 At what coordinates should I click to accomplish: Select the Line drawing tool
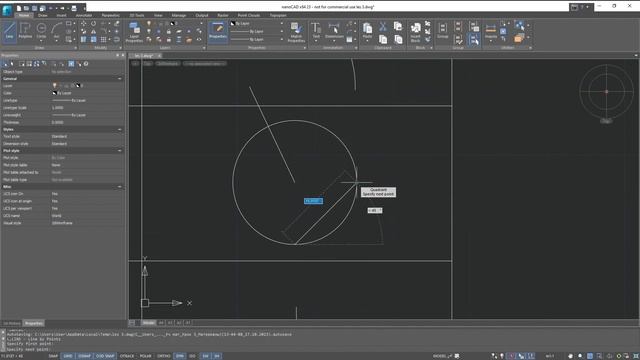point(9,31)
